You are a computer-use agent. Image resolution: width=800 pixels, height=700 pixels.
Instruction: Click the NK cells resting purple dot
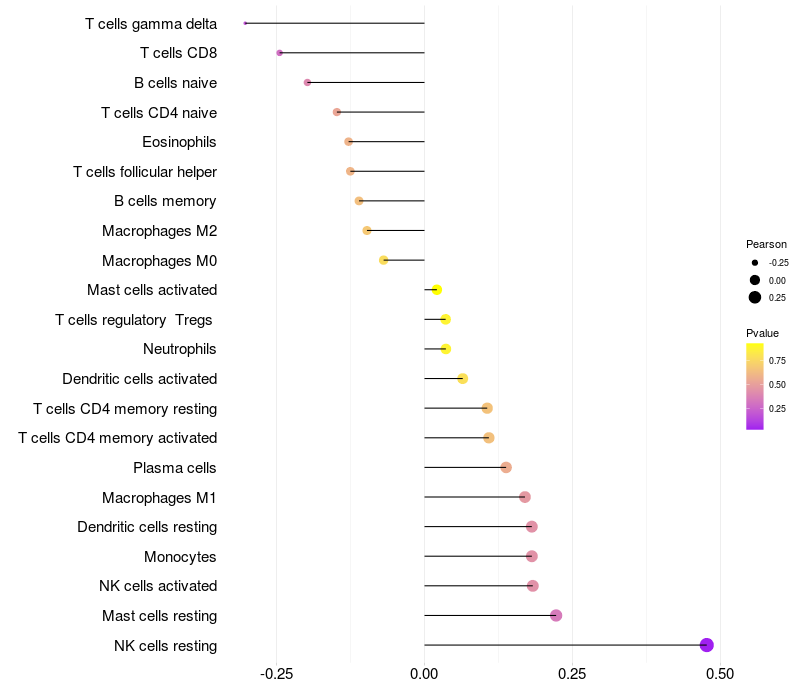click(706, 645)
